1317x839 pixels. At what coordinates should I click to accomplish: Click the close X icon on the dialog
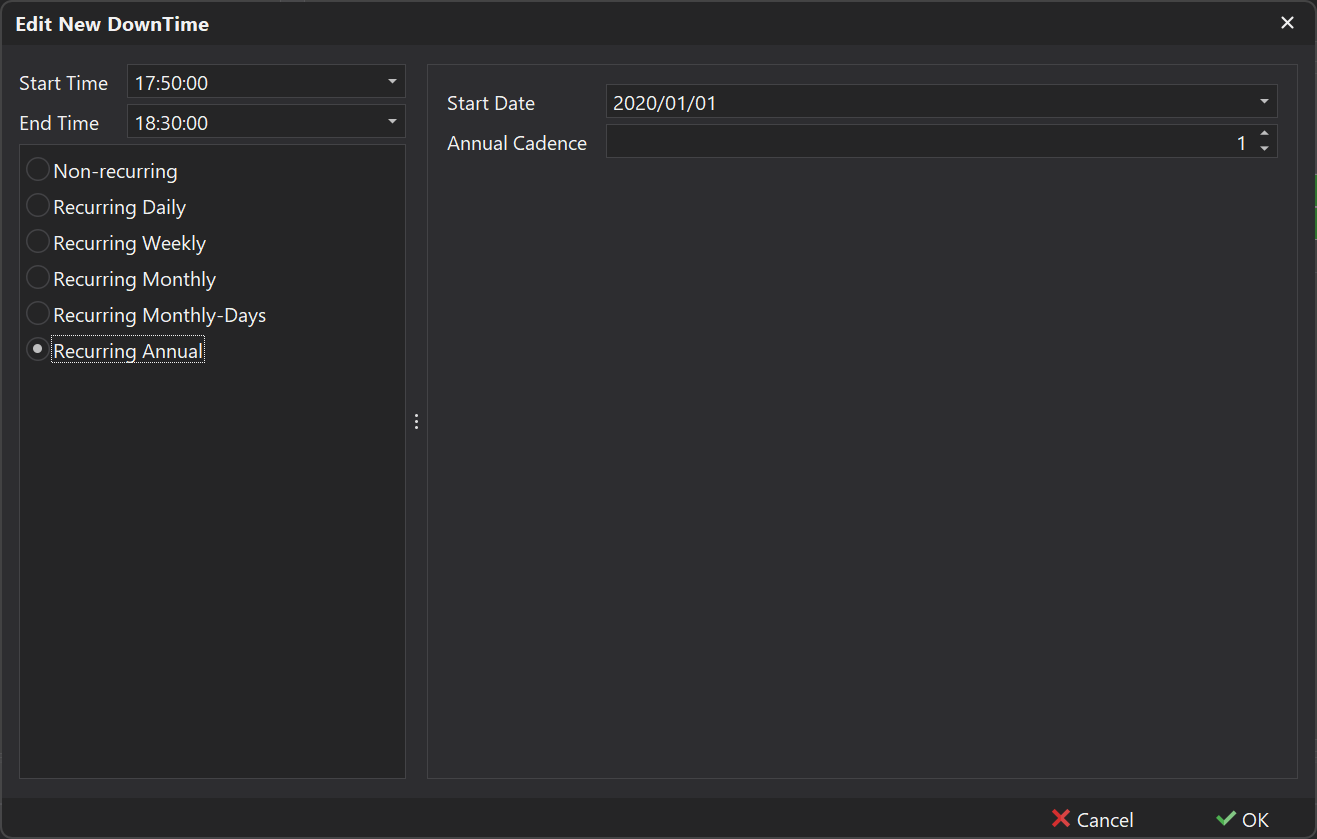pyautogui.click(x=1287, y=22)
